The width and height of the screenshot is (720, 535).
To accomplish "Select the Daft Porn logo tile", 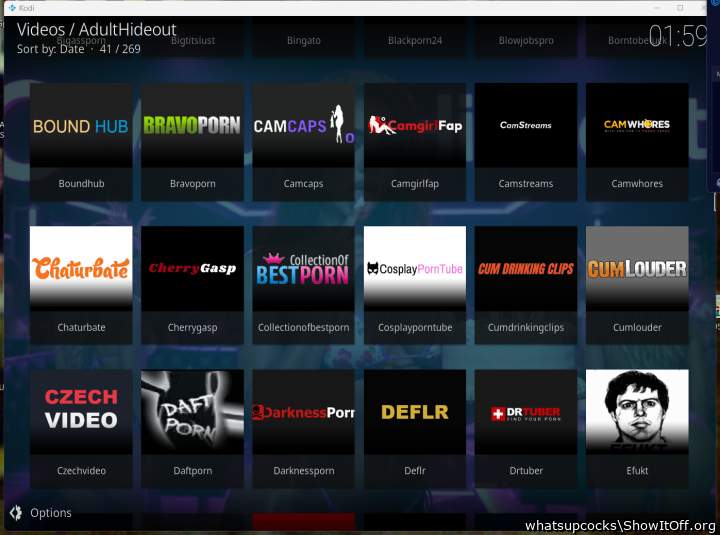I will tap(192, 412).
